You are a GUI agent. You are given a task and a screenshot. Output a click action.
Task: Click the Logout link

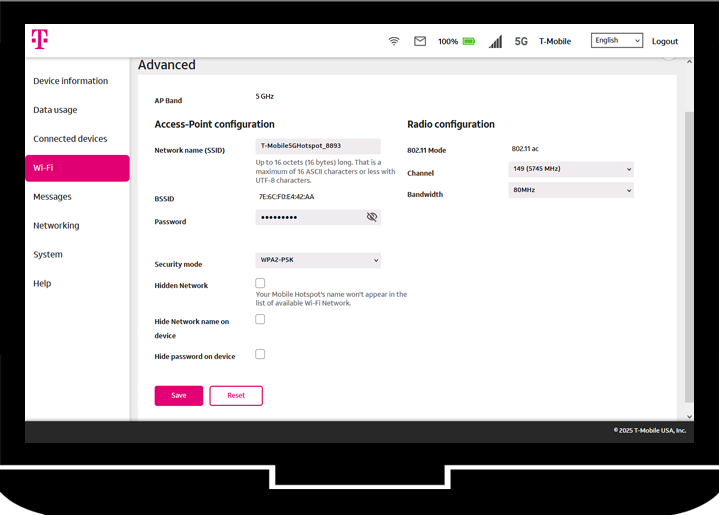click(665, 42)
